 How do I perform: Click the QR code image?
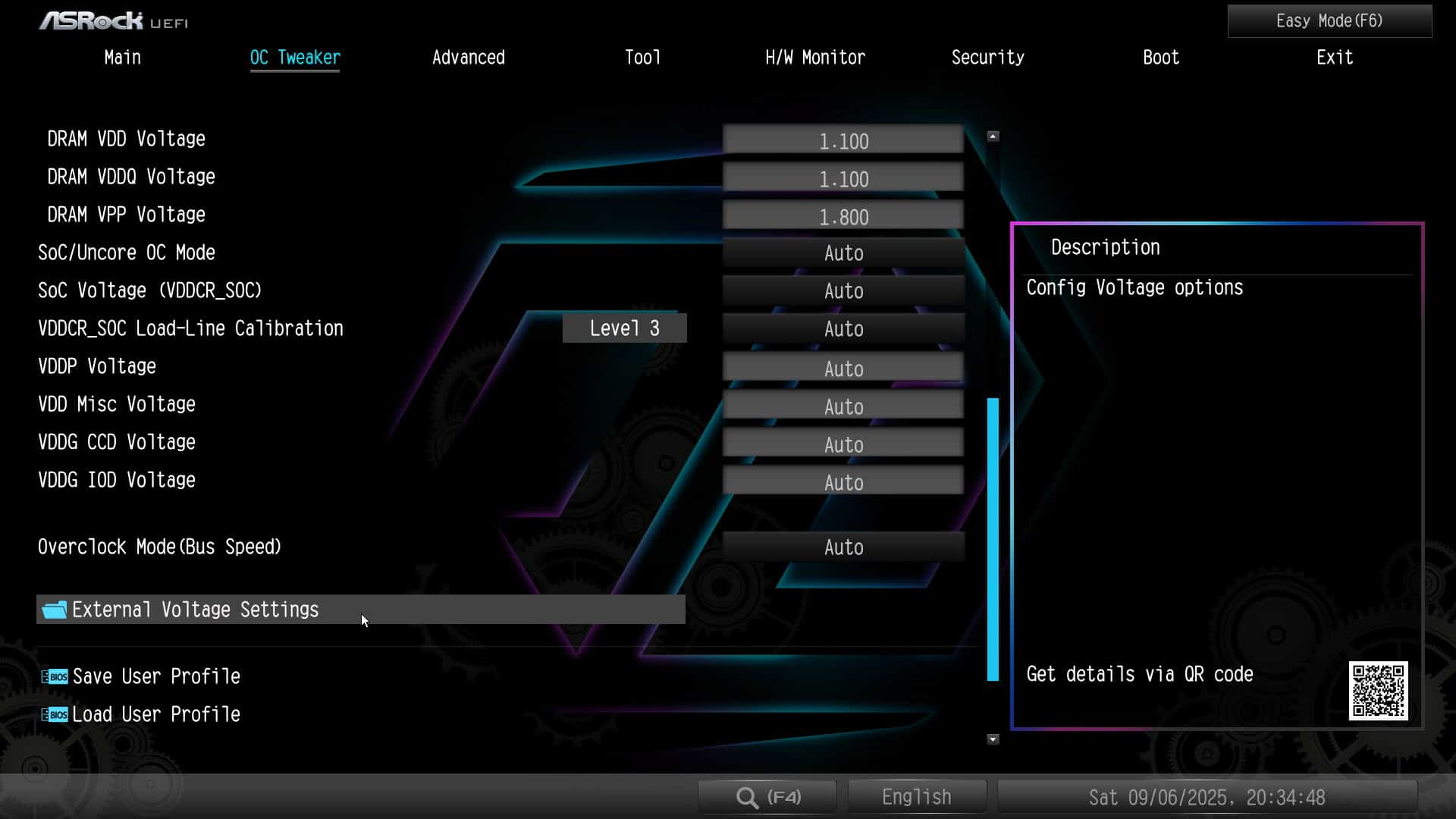(x=1378, y=690)
